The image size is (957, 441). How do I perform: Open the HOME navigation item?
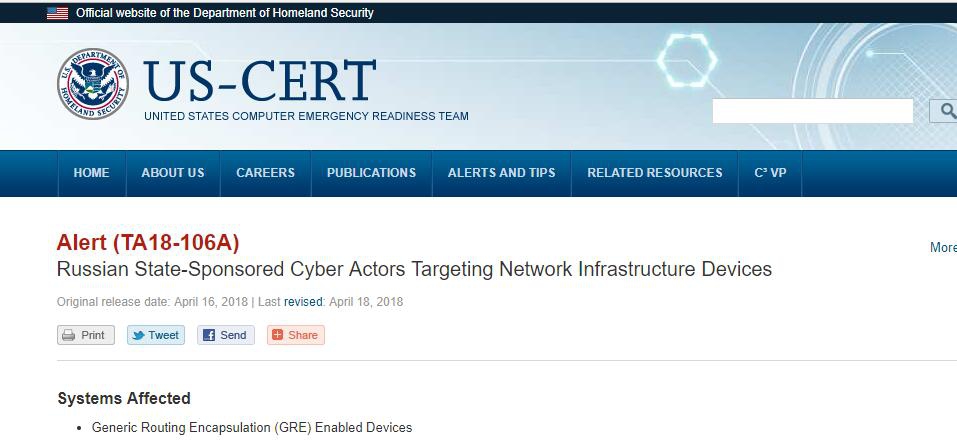coord(92,173)
